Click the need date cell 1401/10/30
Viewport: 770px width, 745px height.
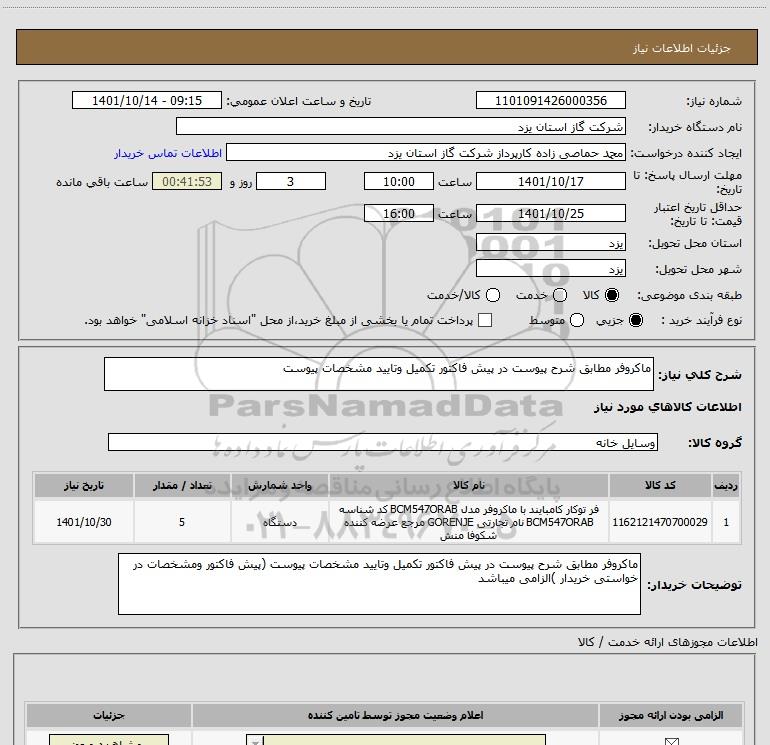[x=83, y=522]
